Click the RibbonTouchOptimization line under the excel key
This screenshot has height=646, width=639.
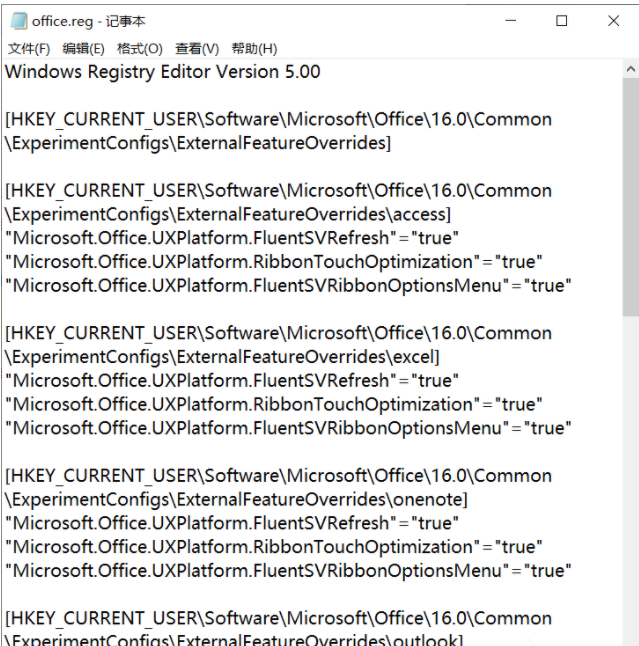274,405
